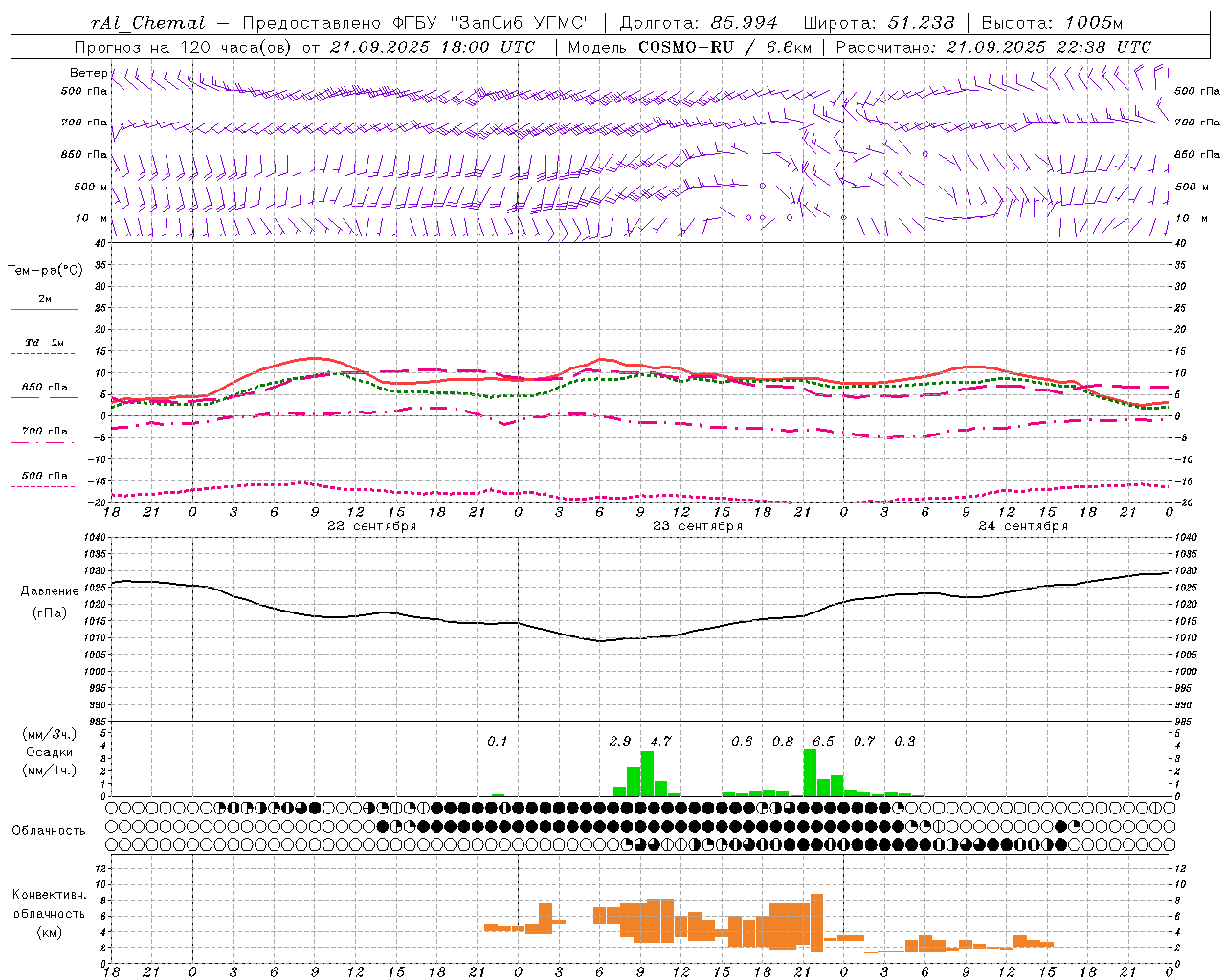Click the 2.9 precipitation total value

pyautogui.click(x=620, y=741)
